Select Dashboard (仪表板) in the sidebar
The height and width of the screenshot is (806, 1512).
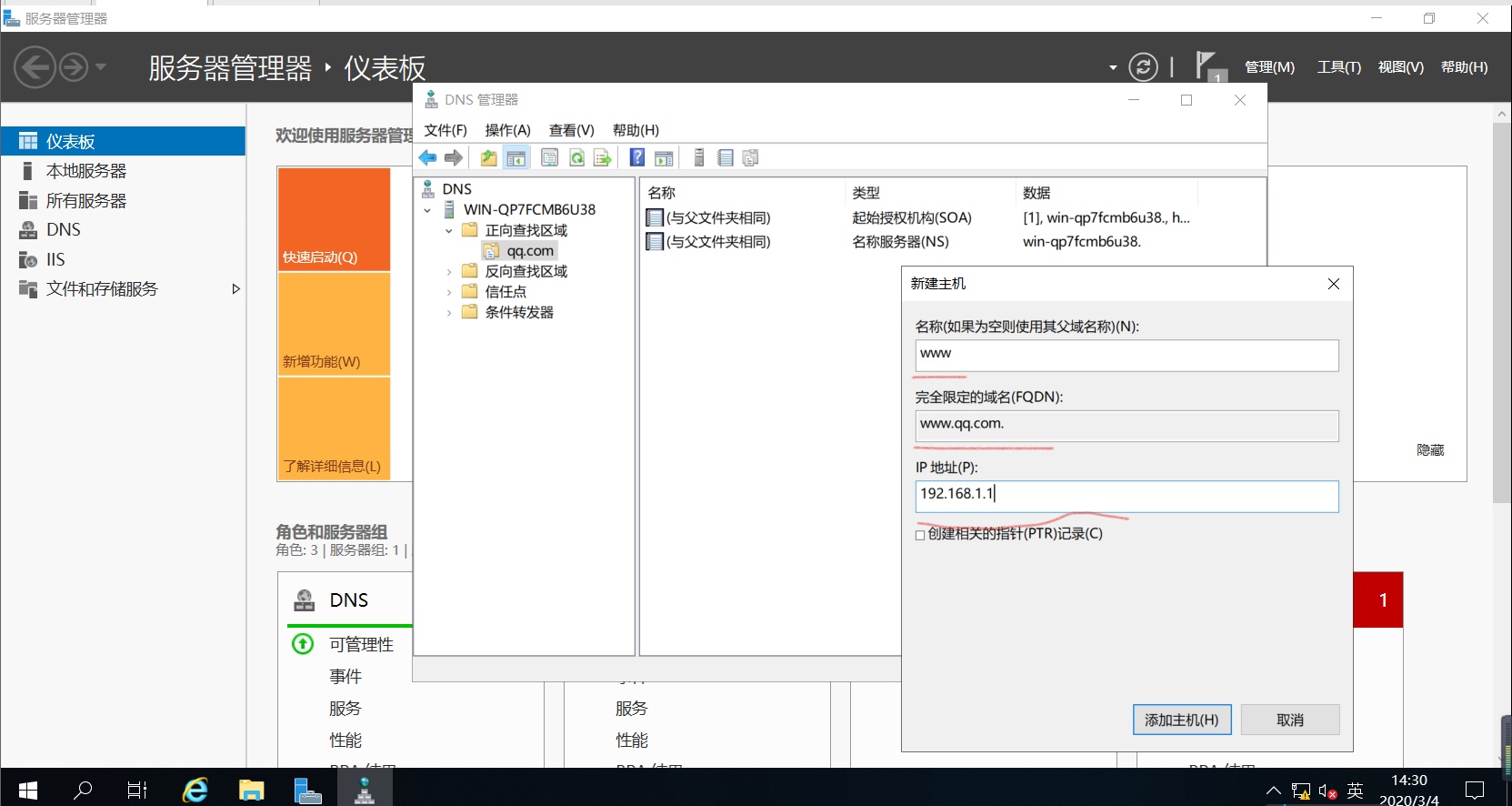123,141
